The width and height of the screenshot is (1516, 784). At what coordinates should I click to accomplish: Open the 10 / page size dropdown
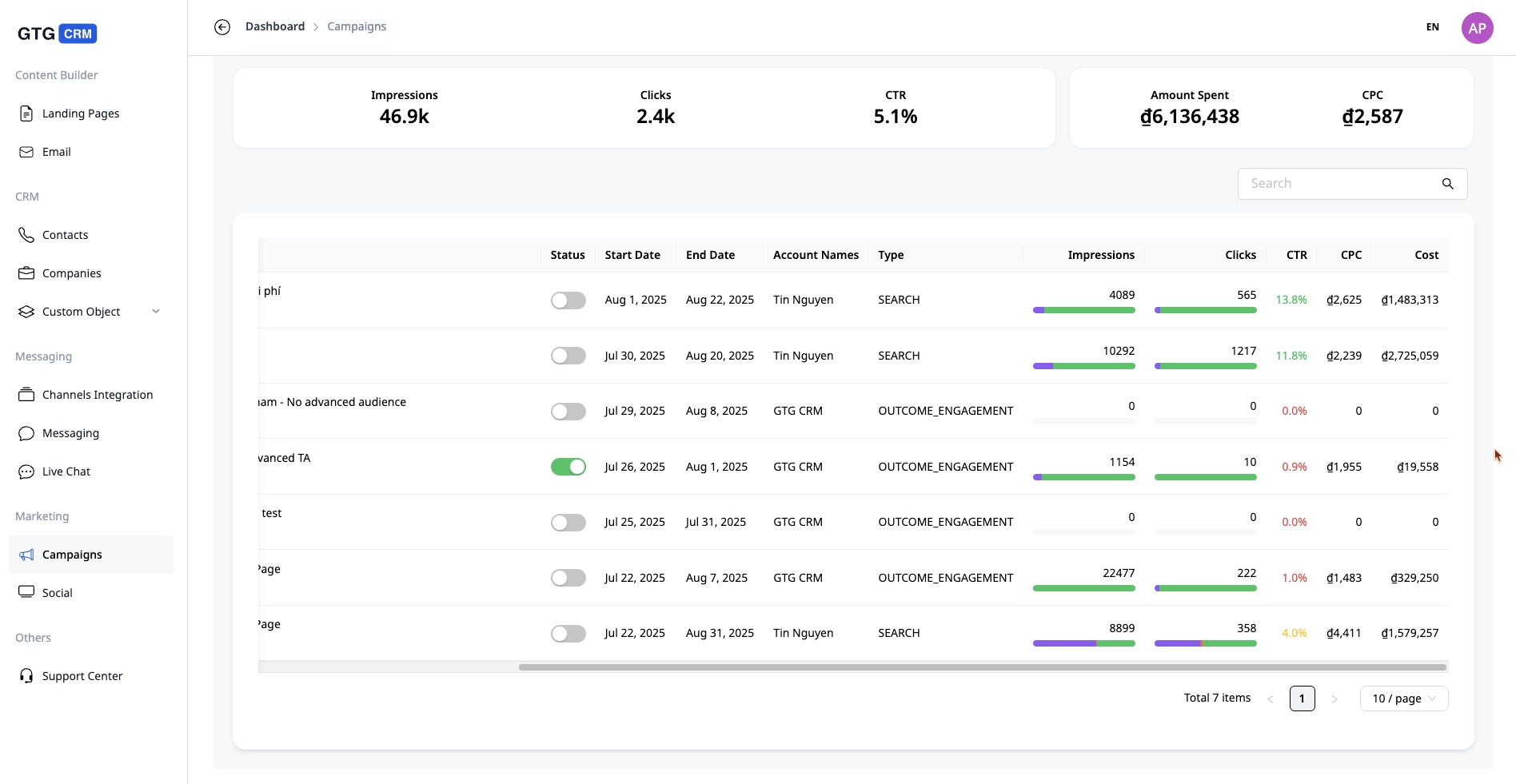tap(1404, 698)
